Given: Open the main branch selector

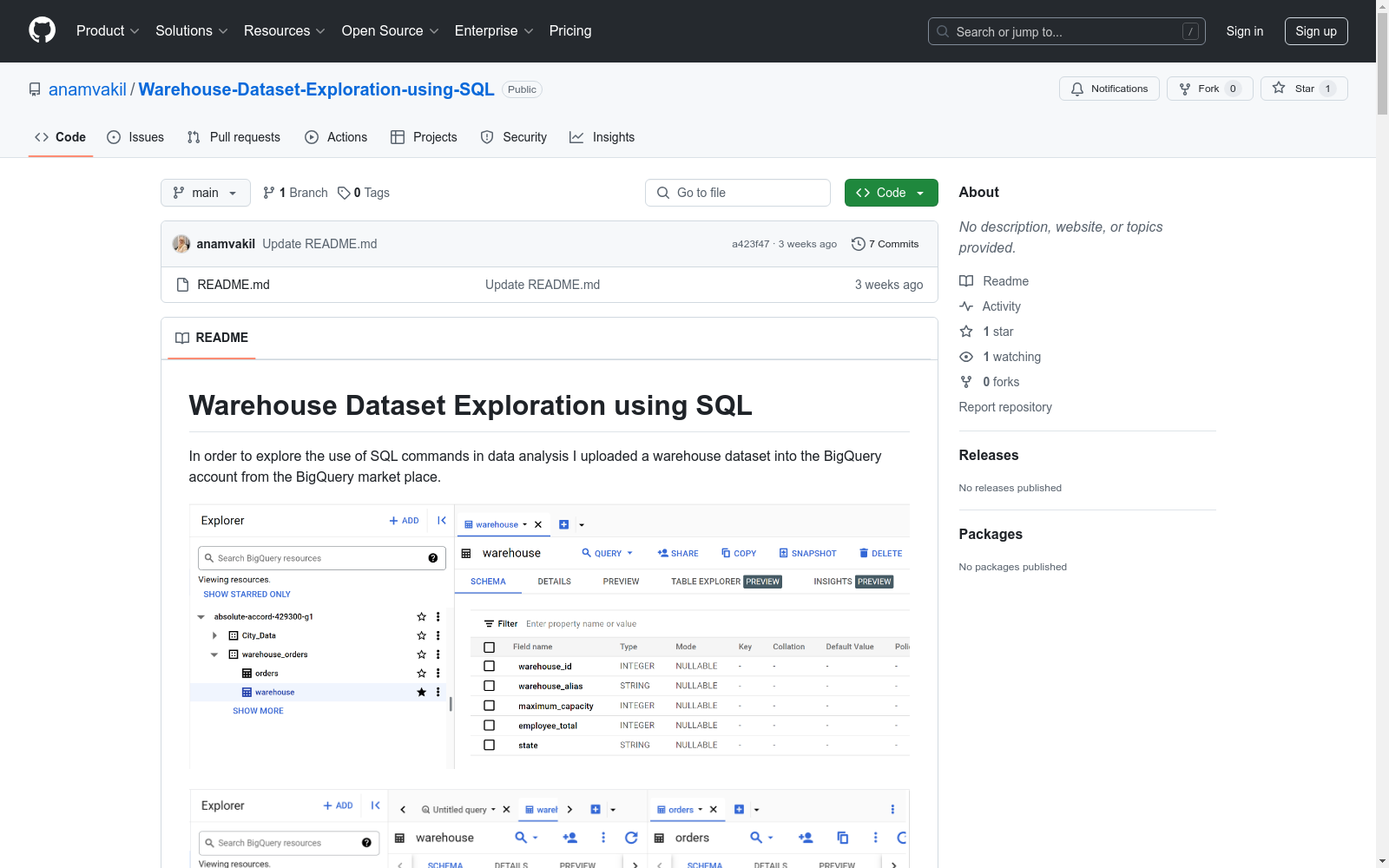Looking at the screenshot, I should click(206, 193).
